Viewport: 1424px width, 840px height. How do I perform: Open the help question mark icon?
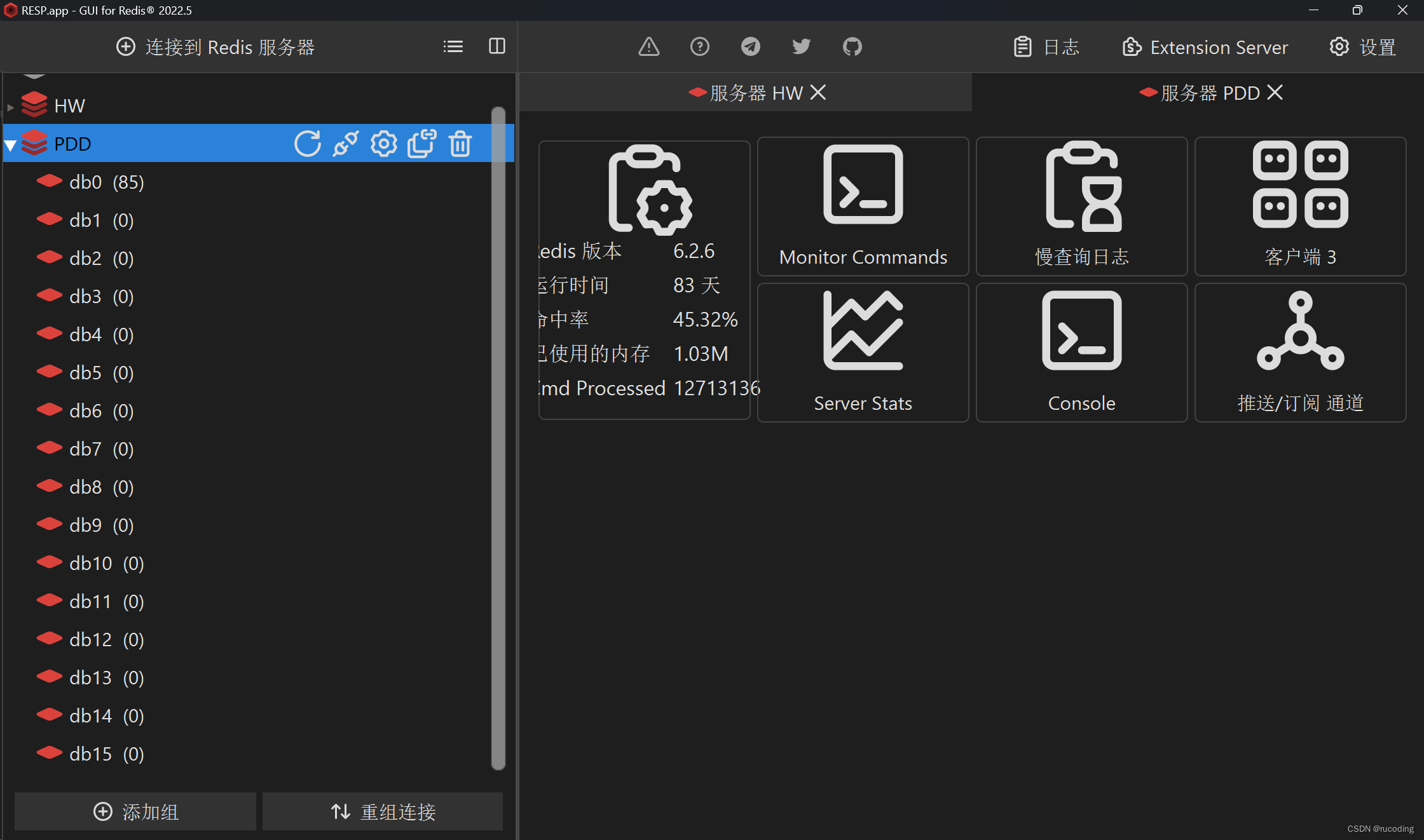coord(700,46)
